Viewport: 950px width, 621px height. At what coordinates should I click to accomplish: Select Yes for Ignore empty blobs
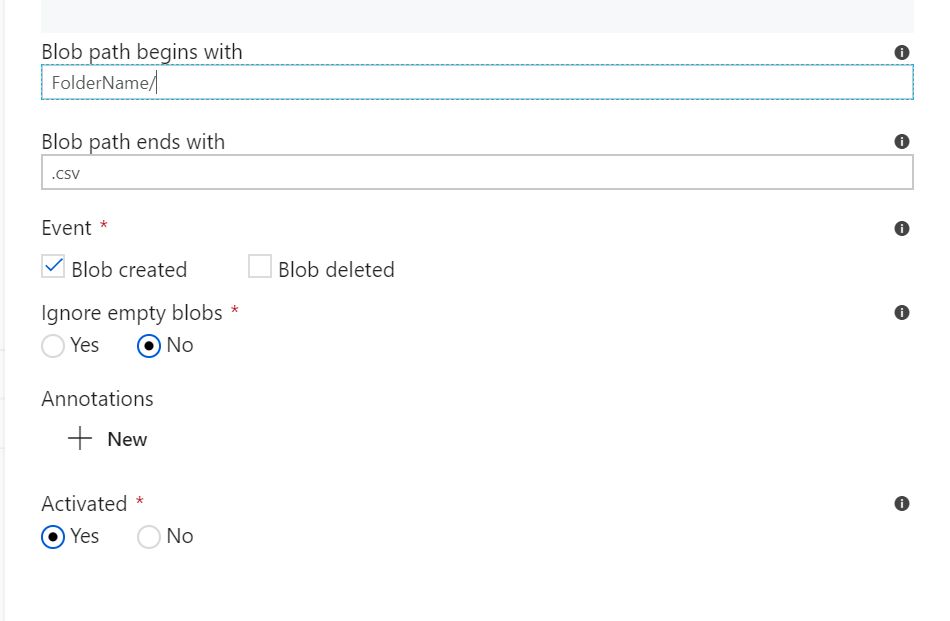click(x=53, y=346)
